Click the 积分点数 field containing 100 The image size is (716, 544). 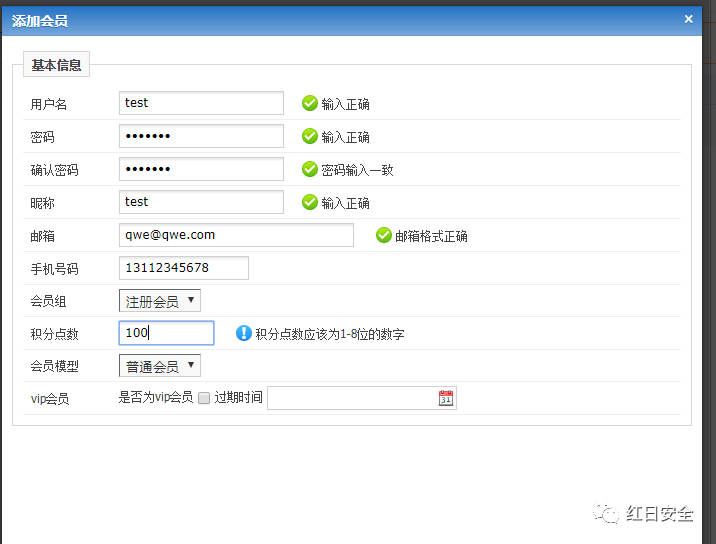click(x=167, y=333)
